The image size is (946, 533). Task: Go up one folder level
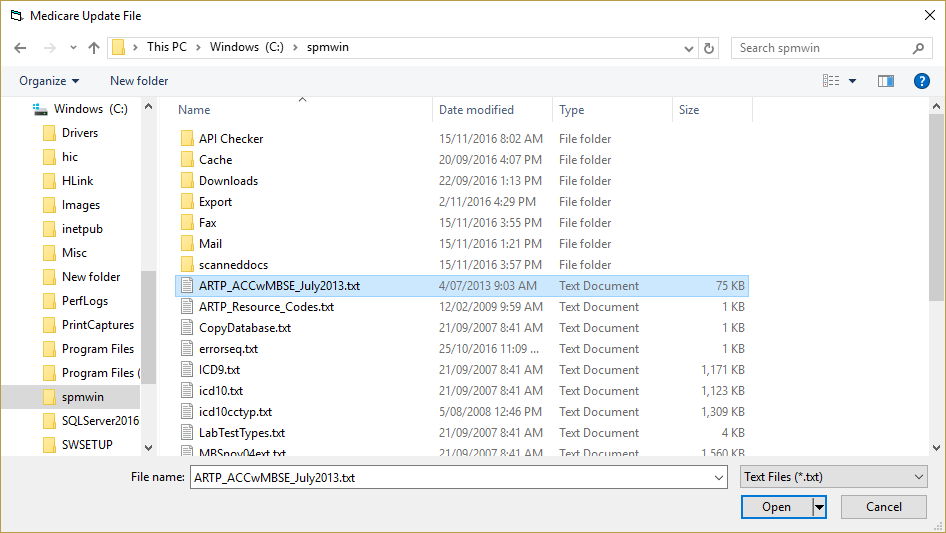click(x=94, y=48)
